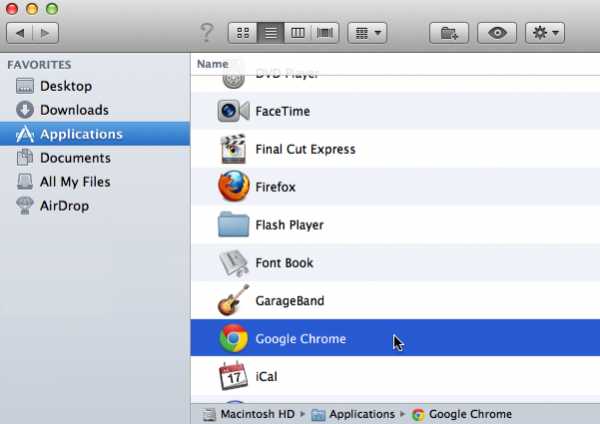The height and width of the screenshot is (424, 600).
Task: Click the Downloads arrow icon
Action: click(x=25, y=110)
